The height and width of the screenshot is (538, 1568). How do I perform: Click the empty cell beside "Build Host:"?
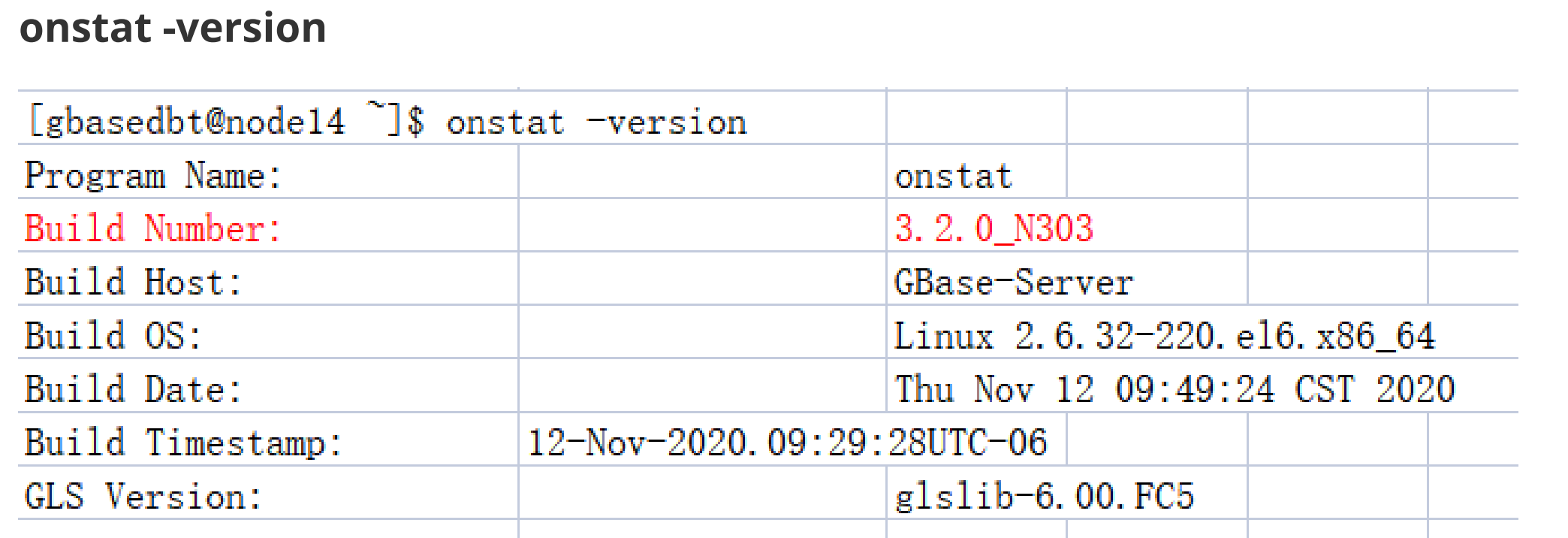click(x=702, y=283)
